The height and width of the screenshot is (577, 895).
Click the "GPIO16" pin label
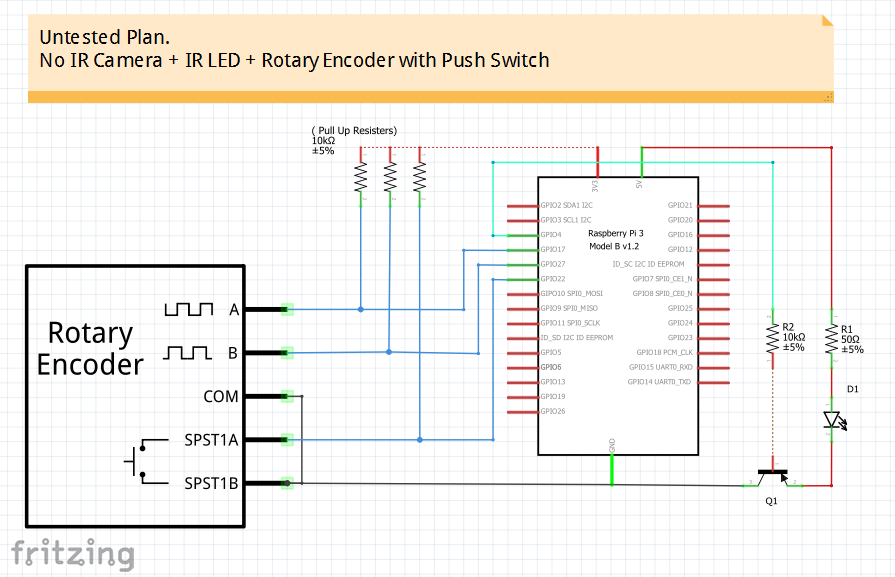tap(680, 235)
